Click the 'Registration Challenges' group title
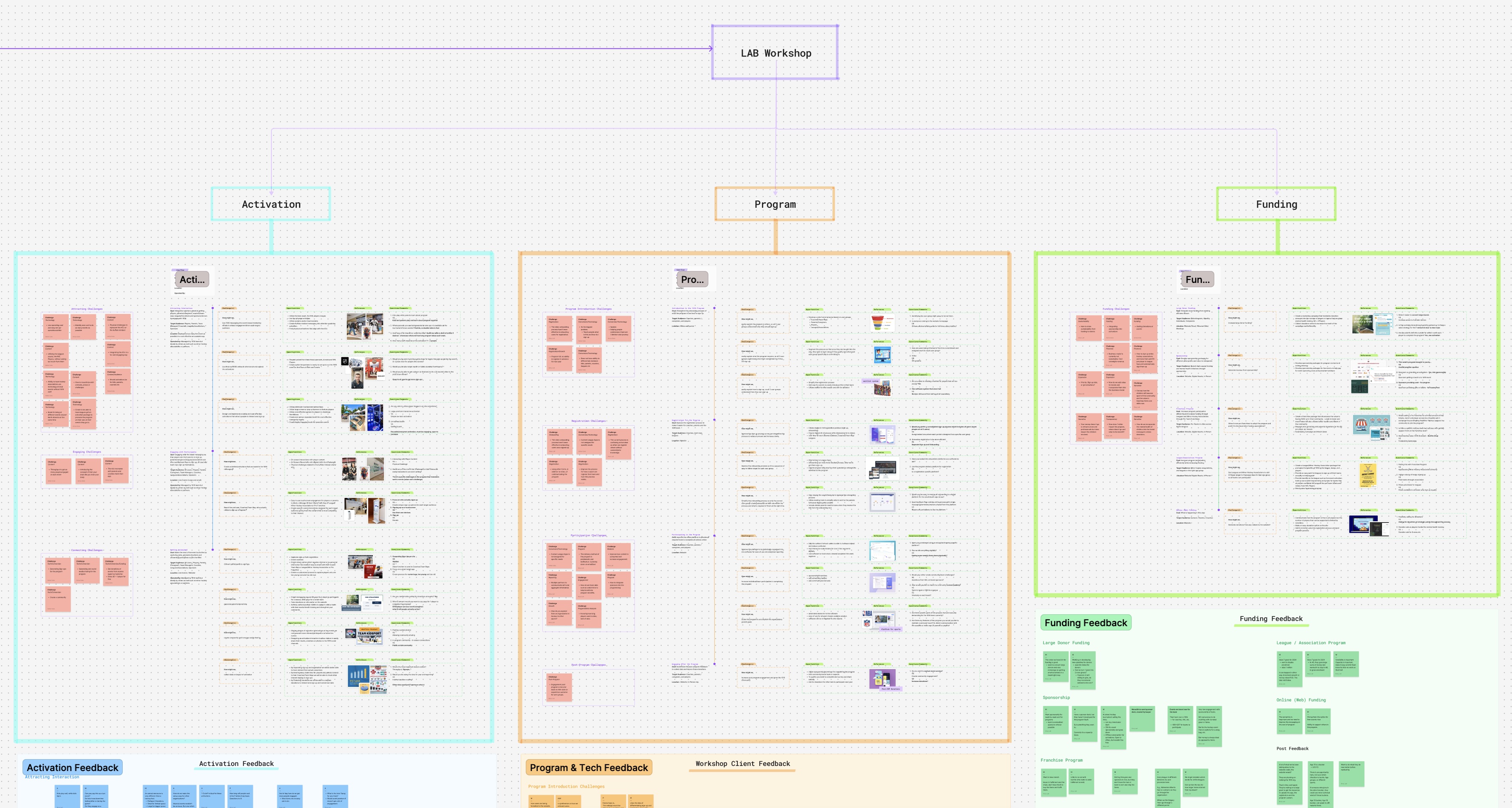 pyautogui.click(x=589, y=421)
